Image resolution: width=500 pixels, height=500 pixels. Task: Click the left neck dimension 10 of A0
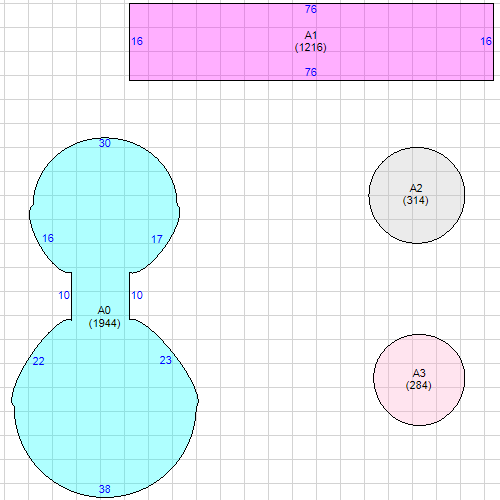(64, 295)
